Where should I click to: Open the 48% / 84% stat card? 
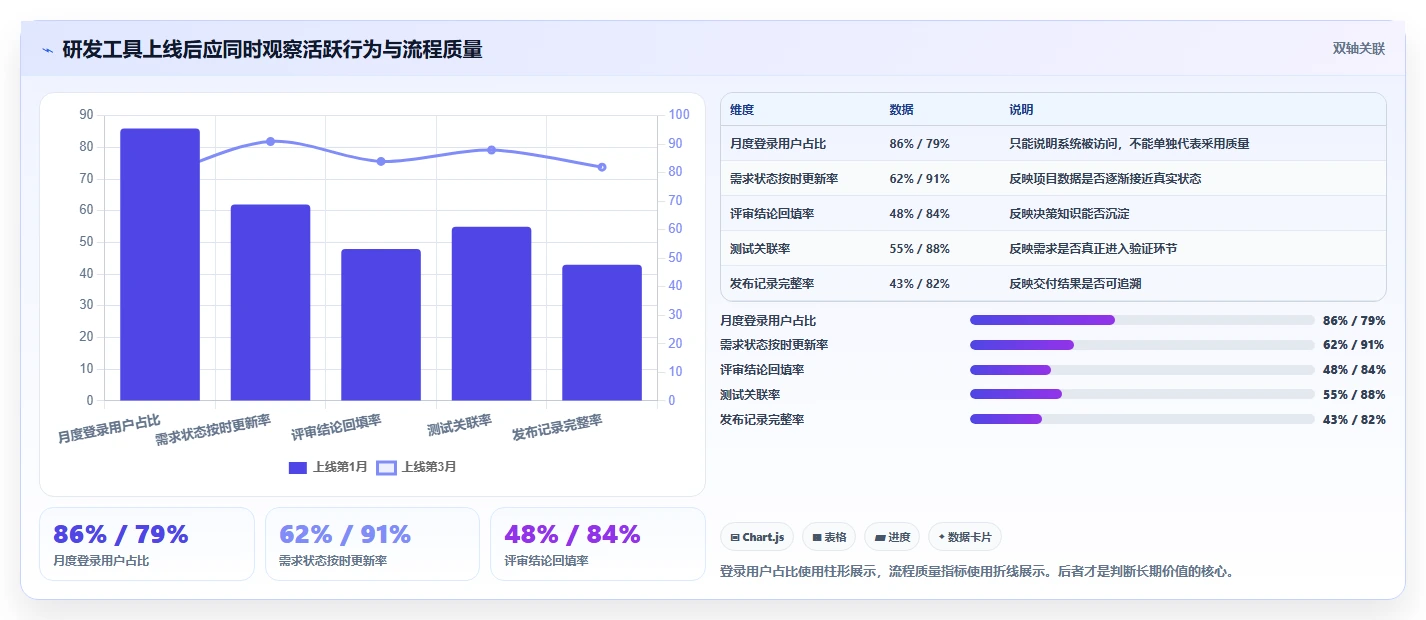point(598,544)
